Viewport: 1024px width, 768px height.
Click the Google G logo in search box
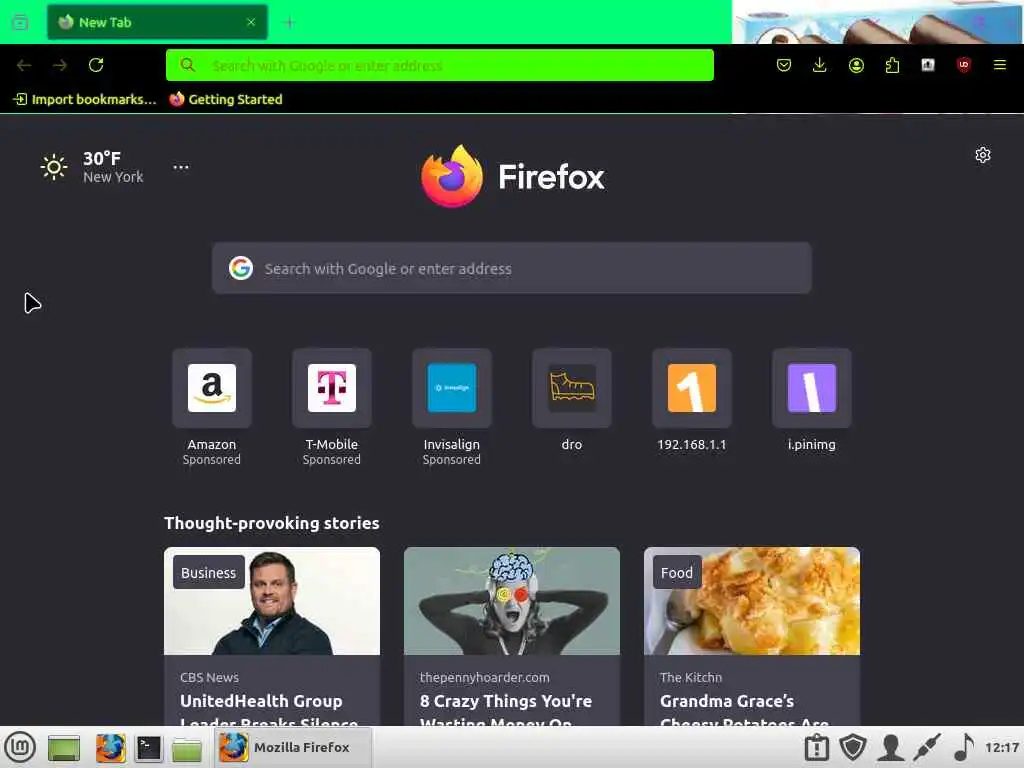(241, 268)
